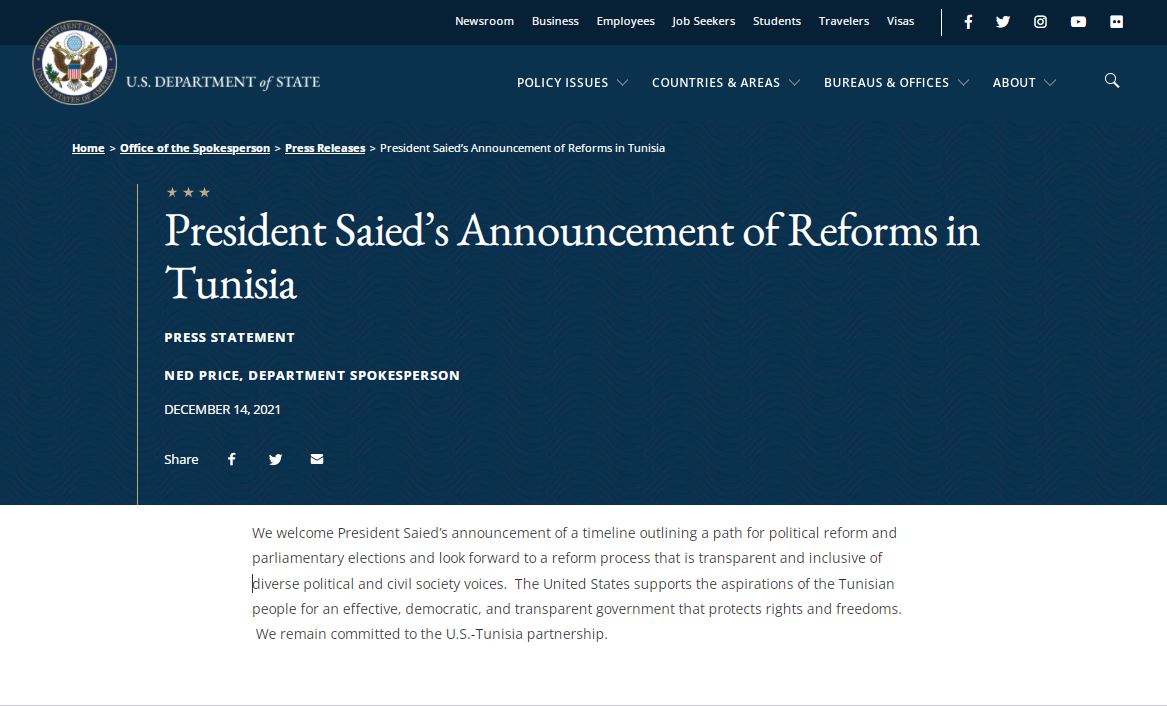Share the press statement on Twitter
This screenshot has height=706, width=1167.
(x=275, y=459)
